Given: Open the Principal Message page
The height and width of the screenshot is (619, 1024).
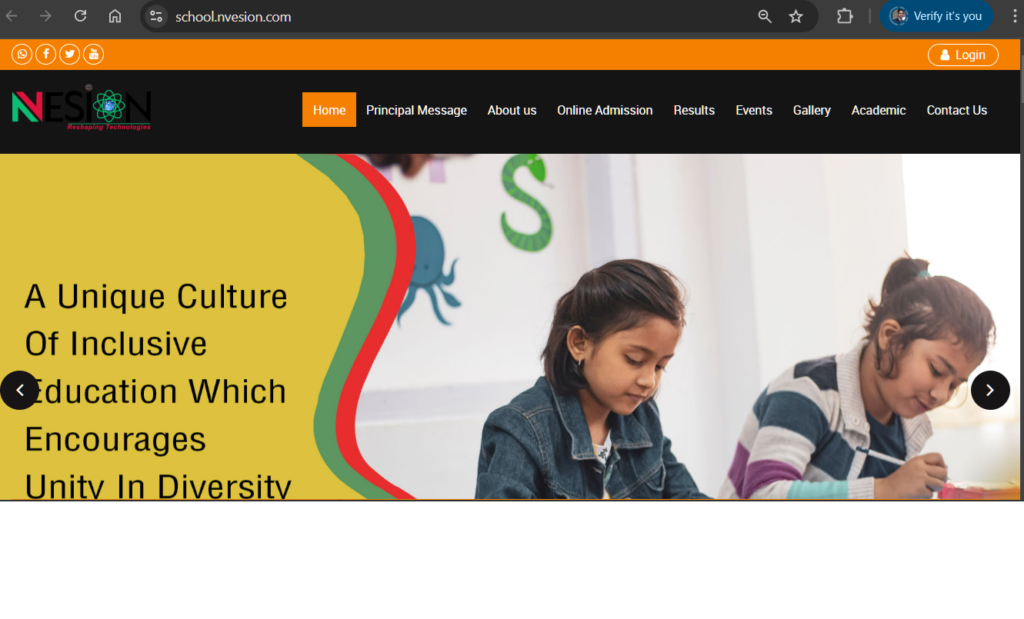Looking at the screenshot, I should 416,110.
